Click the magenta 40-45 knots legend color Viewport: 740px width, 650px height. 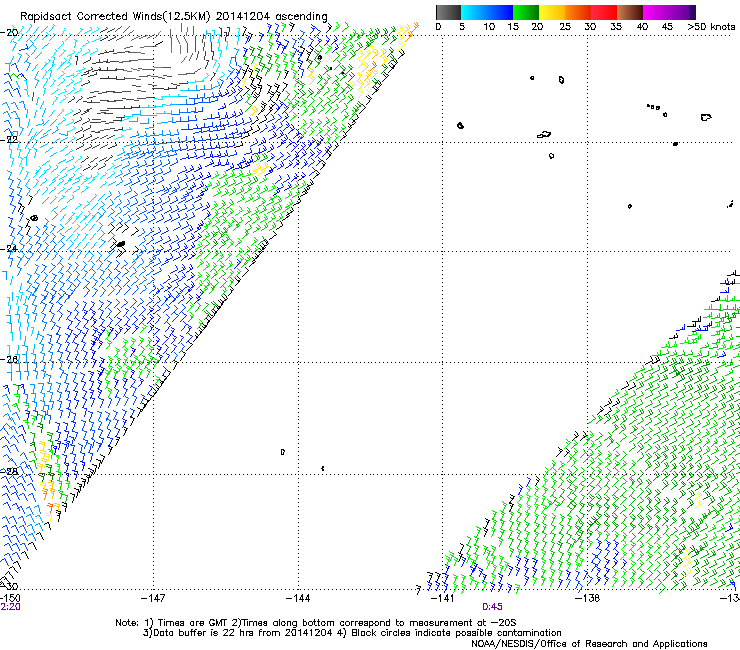click(x=656, y=12)
